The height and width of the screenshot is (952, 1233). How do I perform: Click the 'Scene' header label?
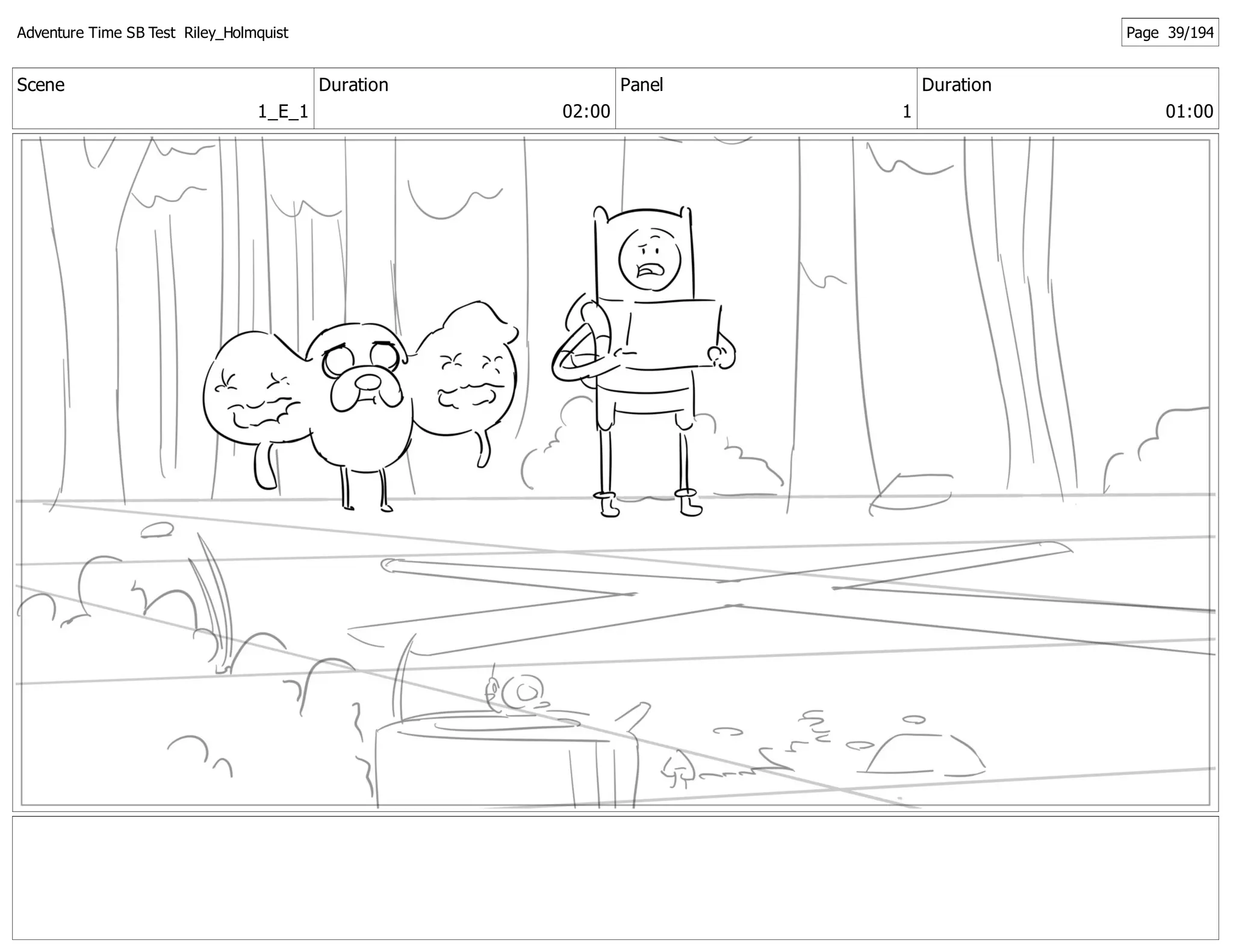40,85
